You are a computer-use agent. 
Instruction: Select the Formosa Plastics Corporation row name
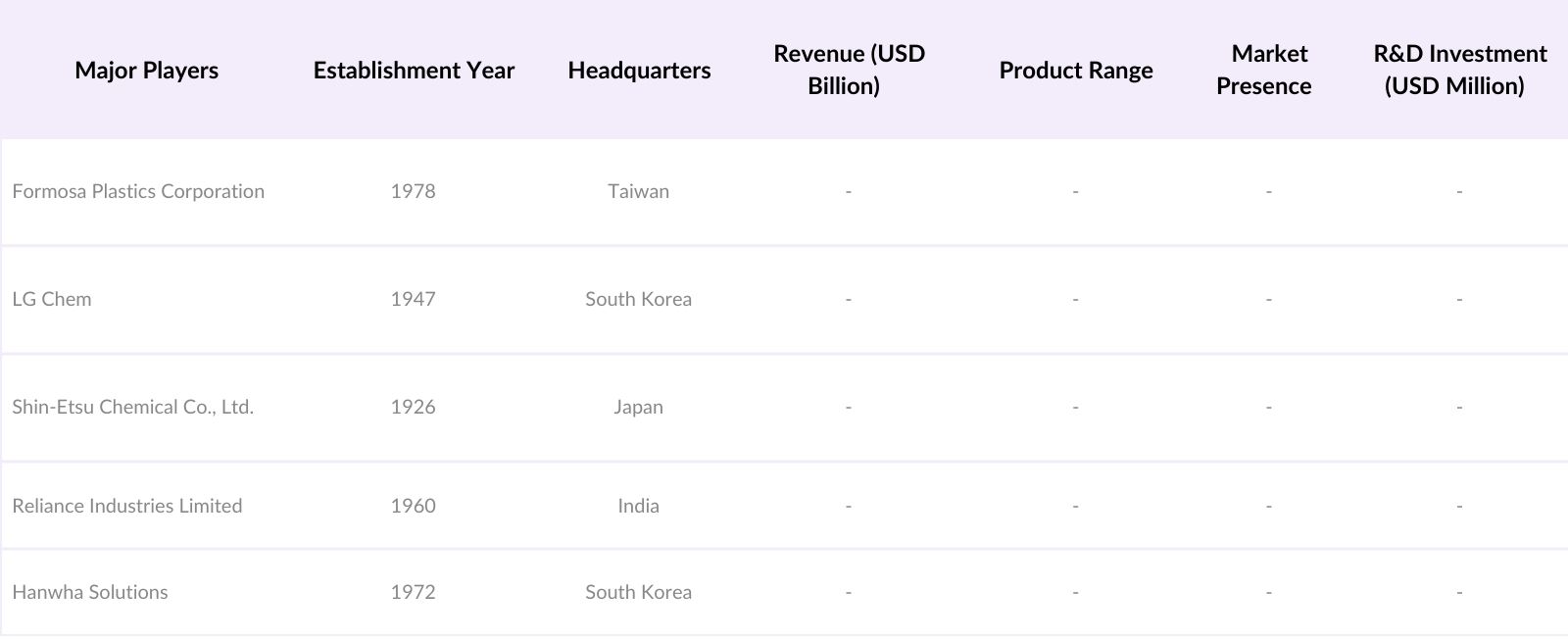[x=138, y=191]
